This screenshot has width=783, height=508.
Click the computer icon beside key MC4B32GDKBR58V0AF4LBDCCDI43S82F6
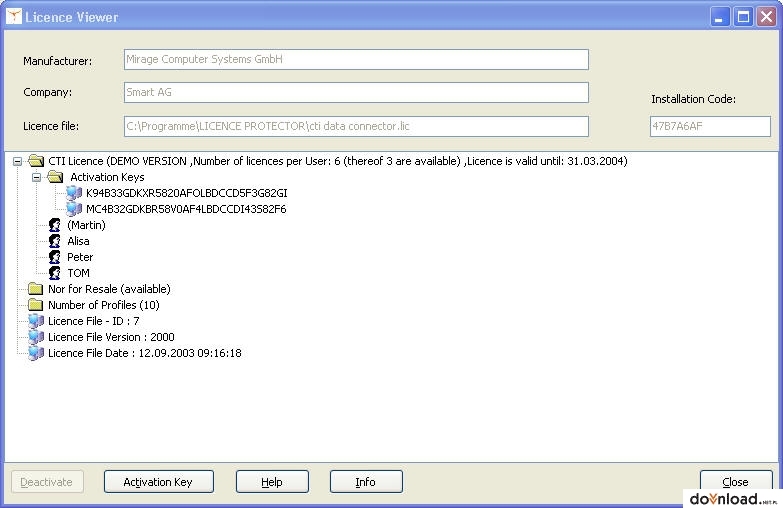[74, 209]
